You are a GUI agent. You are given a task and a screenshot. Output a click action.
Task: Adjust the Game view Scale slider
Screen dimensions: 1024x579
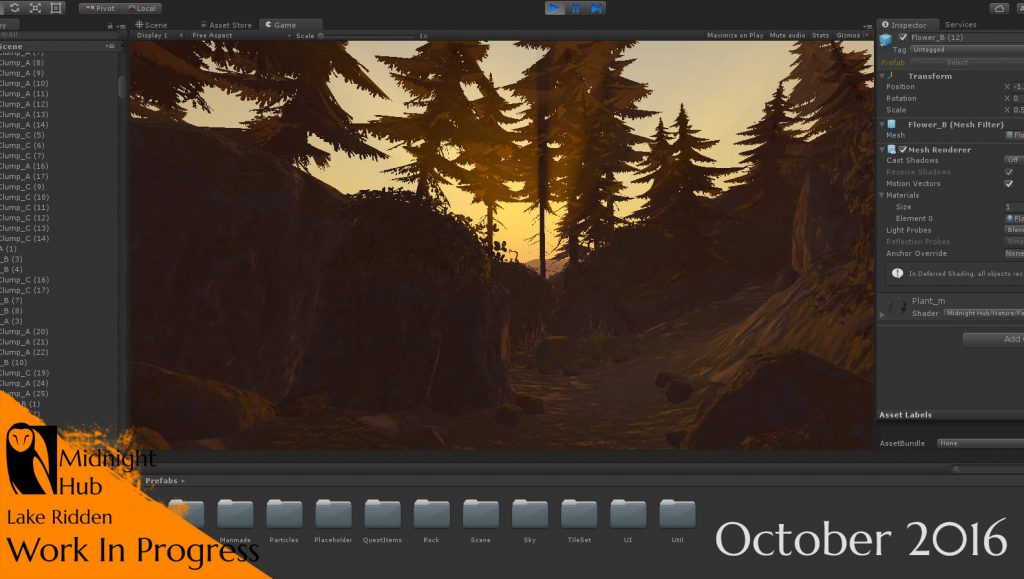coord(368,36)
